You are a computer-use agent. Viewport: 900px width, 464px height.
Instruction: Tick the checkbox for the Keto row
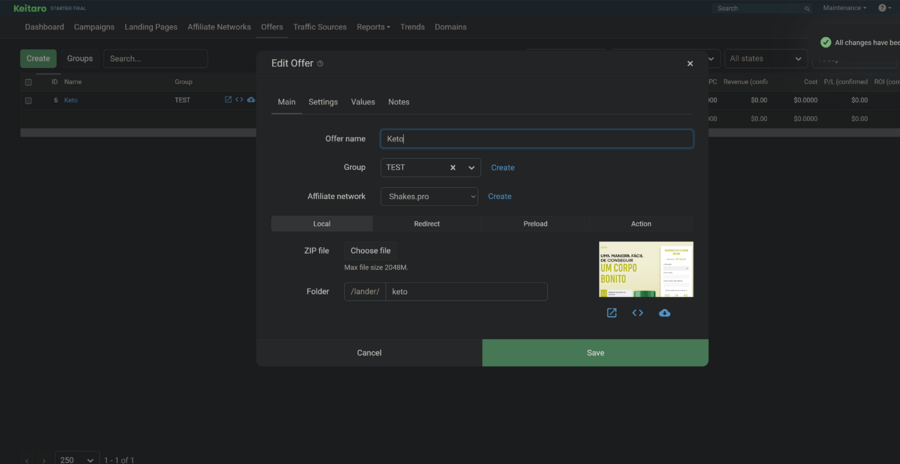tap(28, 100)
